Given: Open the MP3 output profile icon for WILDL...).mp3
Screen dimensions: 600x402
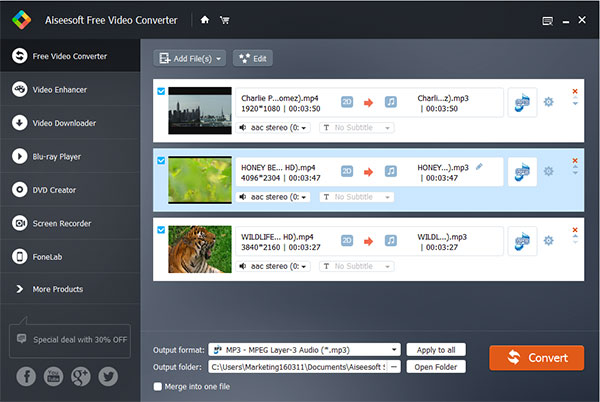Looking at the screenshot, I should click(522, 241).
